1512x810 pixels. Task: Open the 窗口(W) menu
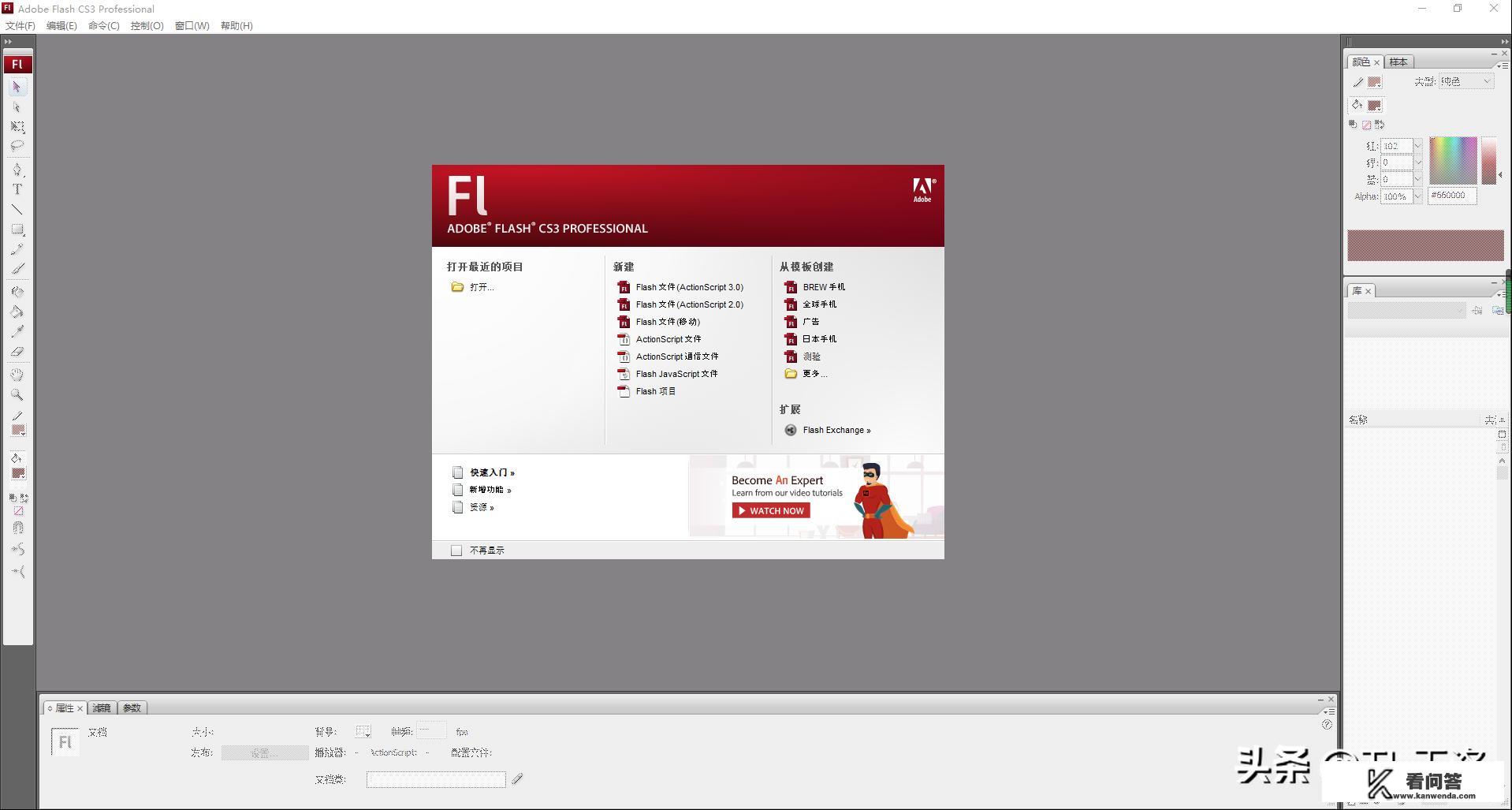coord(192,25)
